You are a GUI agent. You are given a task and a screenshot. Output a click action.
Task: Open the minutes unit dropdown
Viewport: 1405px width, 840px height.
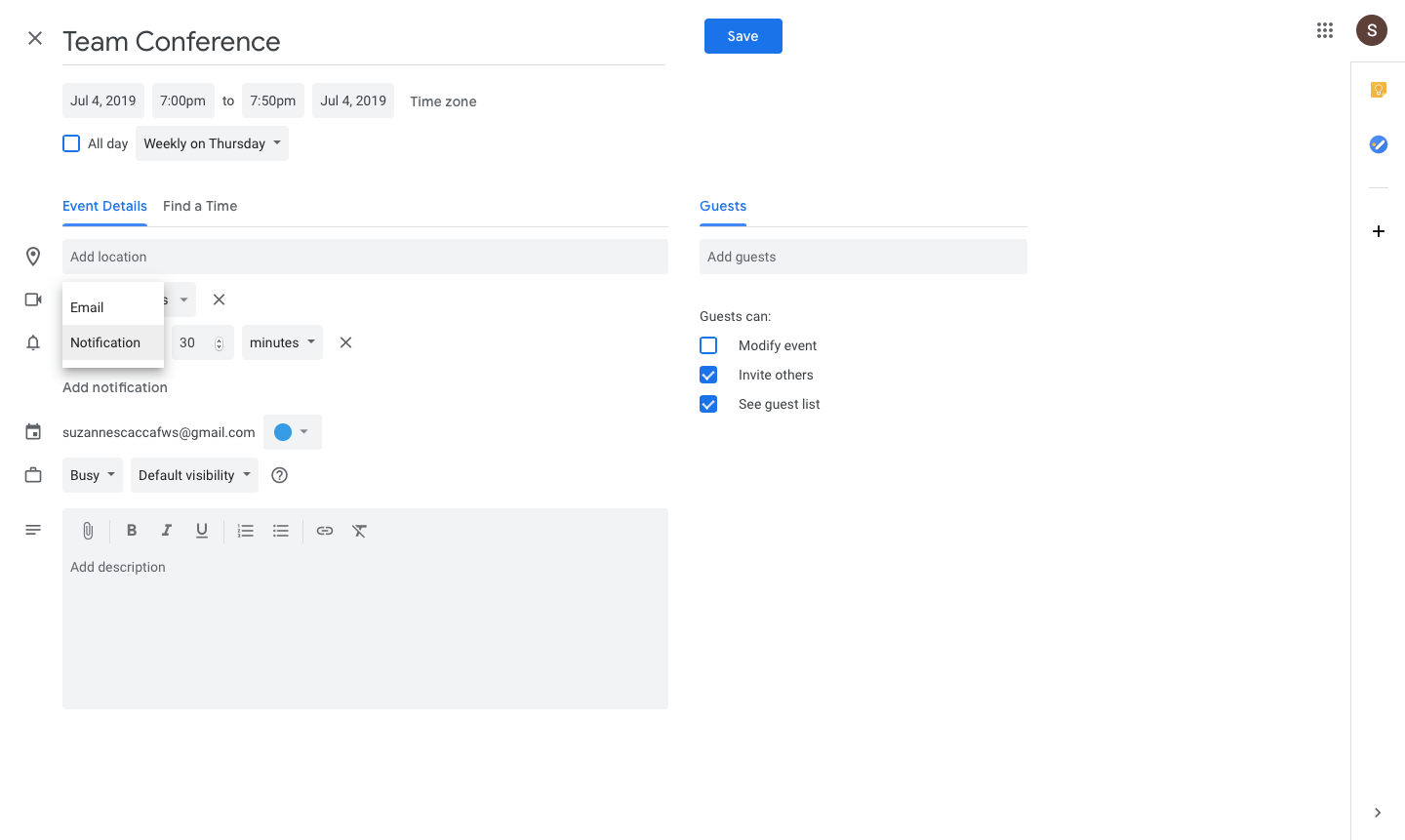point(282,342)
